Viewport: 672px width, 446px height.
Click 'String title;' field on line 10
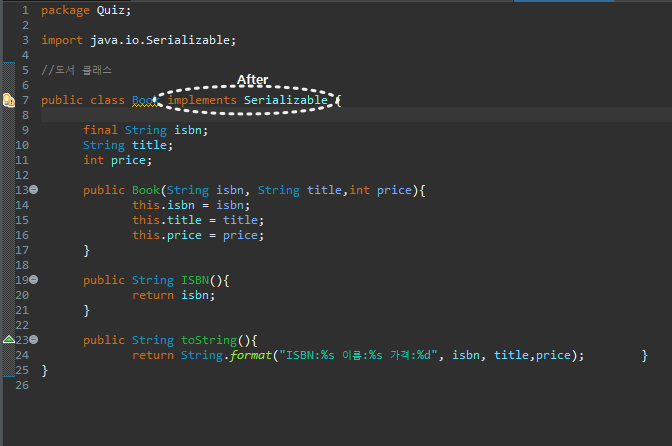128,145
